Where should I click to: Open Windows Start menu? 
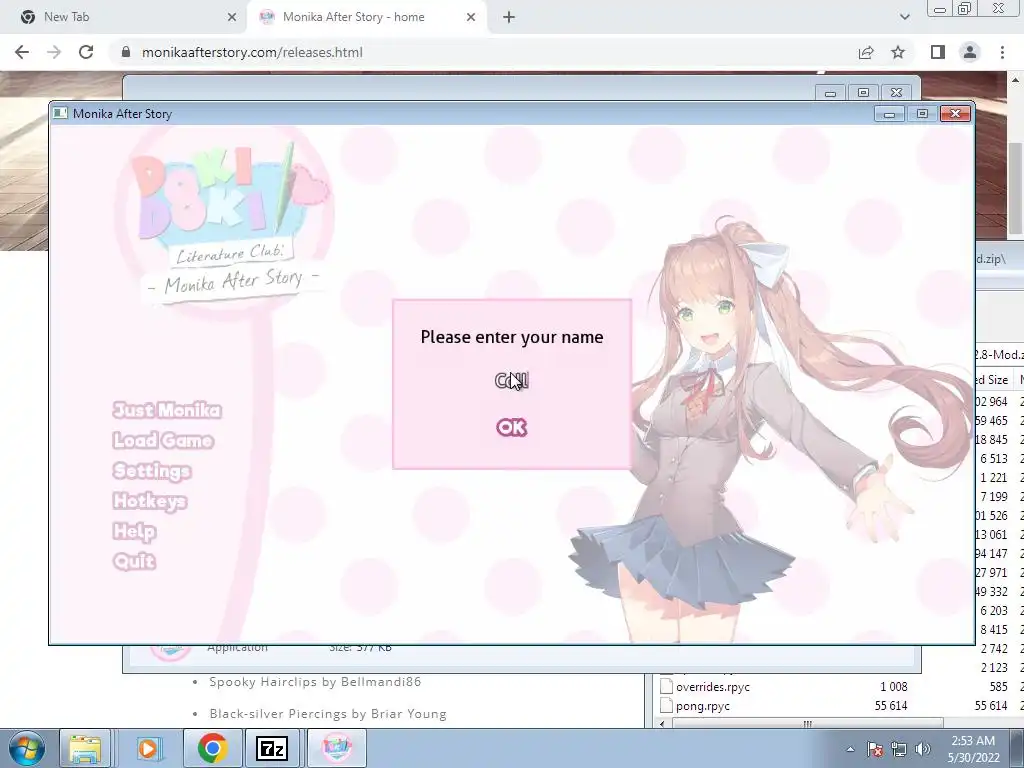tap(26, 748)
